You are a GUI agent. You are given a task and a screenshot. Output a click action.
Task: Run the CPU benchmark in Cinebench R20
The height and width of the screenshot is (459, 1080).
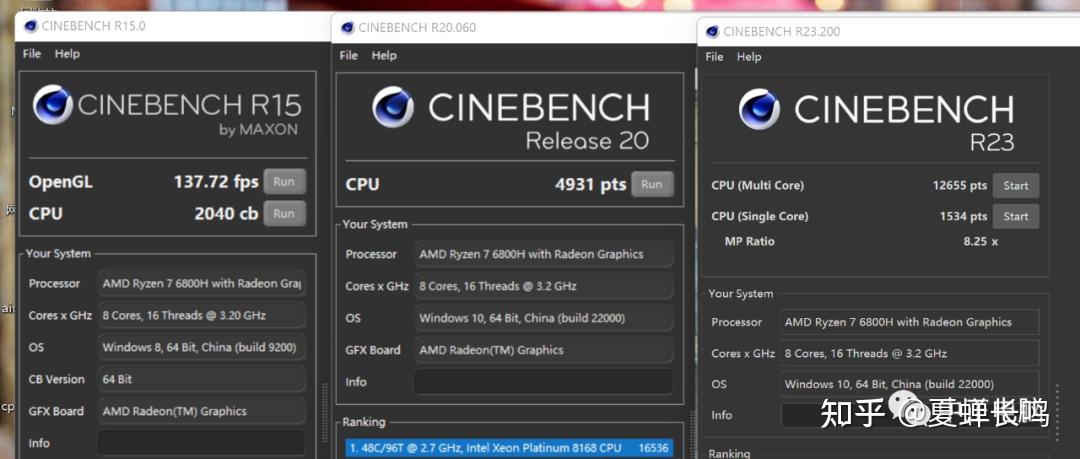652,184
